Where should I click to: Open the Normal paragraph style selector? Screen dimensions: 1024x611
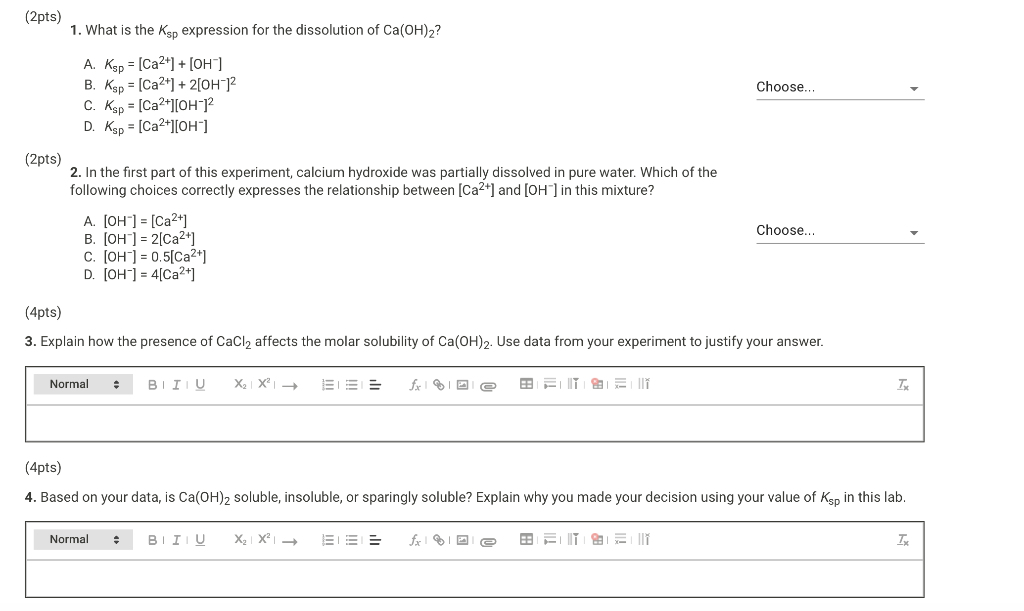tap(83, 384)
